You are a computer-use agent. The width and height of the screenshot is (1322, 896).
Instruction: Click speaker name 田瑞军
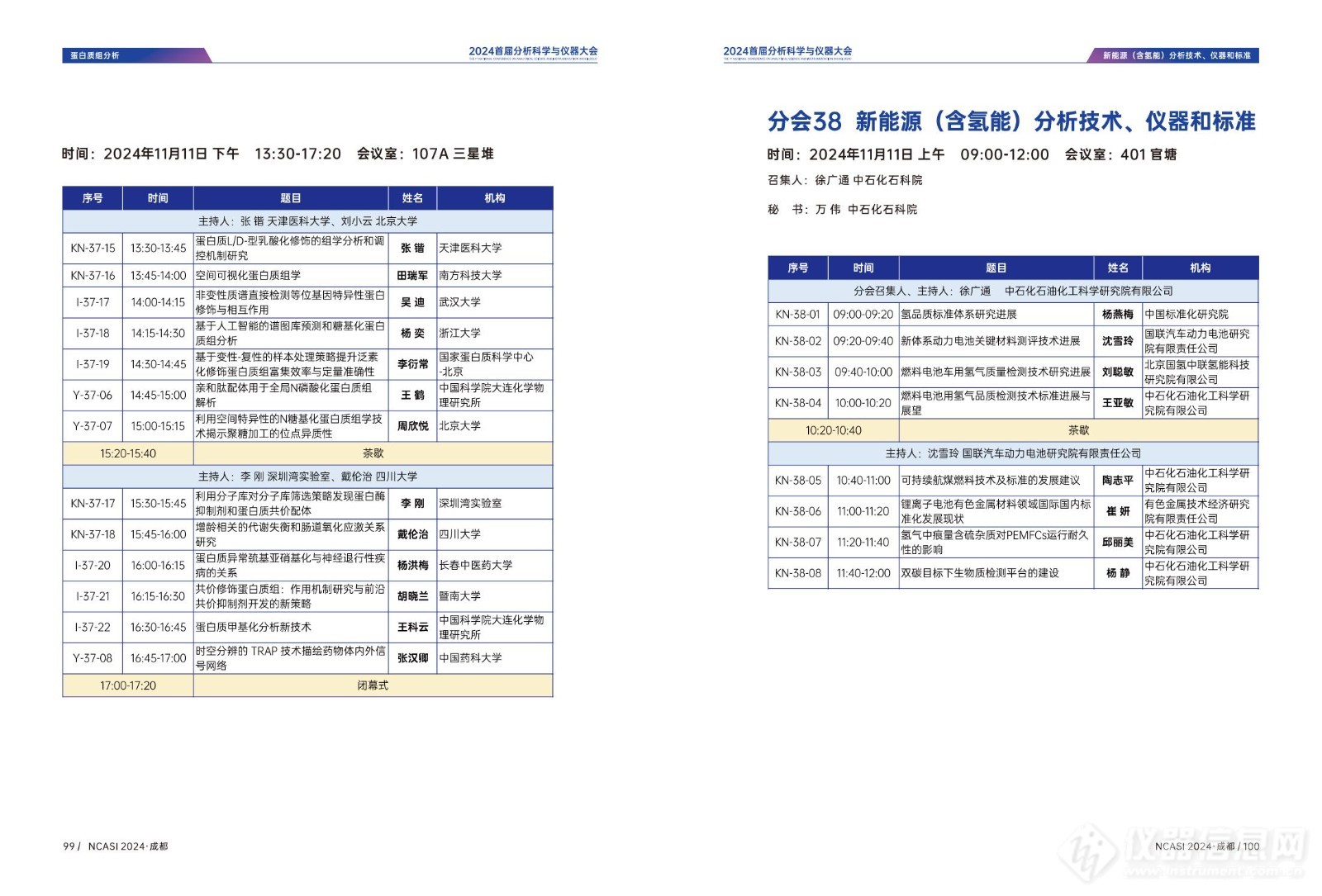coord(412,275)
